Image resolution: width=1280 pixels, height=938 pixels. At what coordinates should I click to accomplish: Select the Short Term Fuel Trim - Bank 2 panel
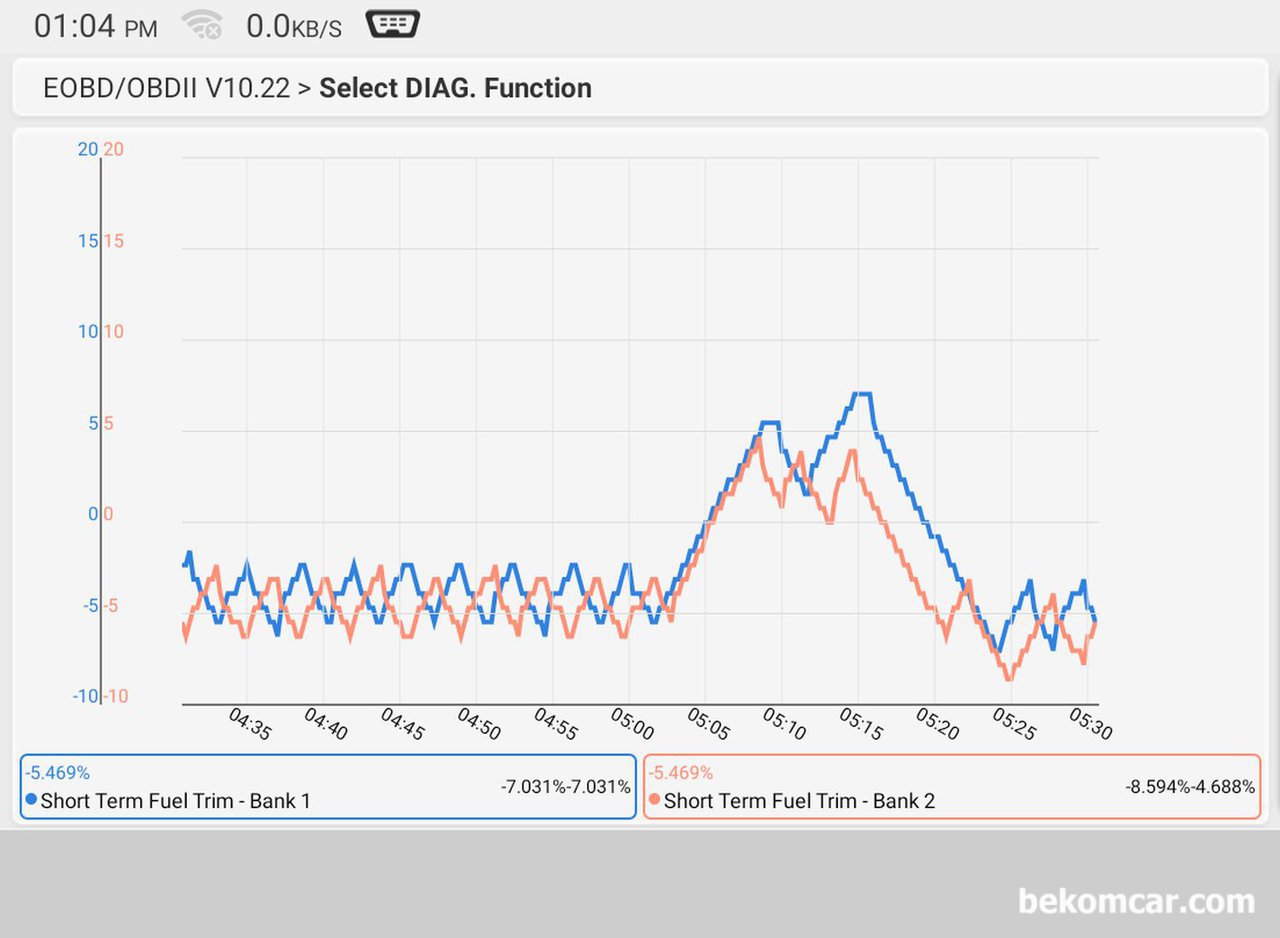pyautogui.click(x=951, y=787)
